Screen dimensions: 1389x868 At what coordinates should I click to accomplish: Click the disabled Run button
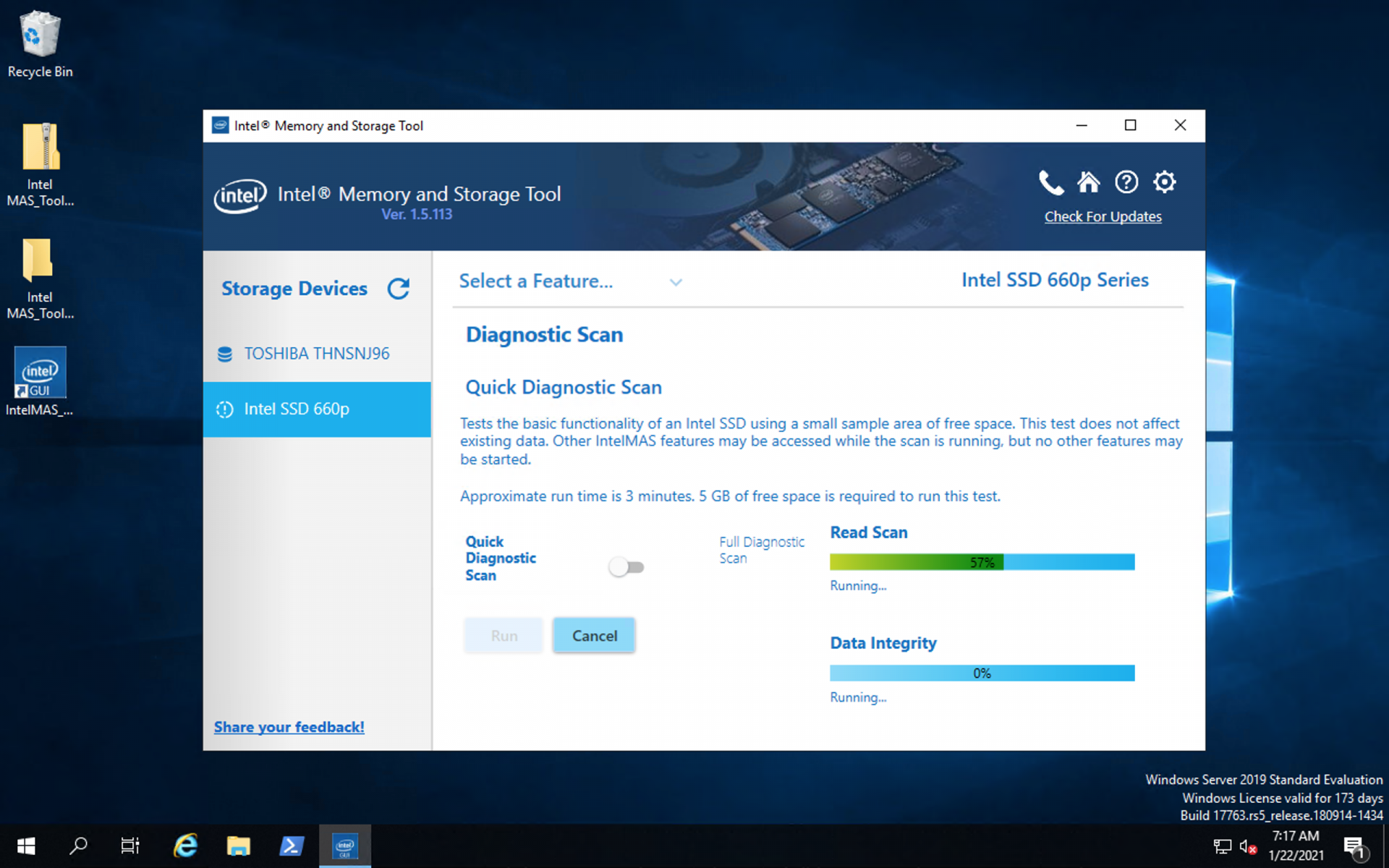[x=504, y=635]
